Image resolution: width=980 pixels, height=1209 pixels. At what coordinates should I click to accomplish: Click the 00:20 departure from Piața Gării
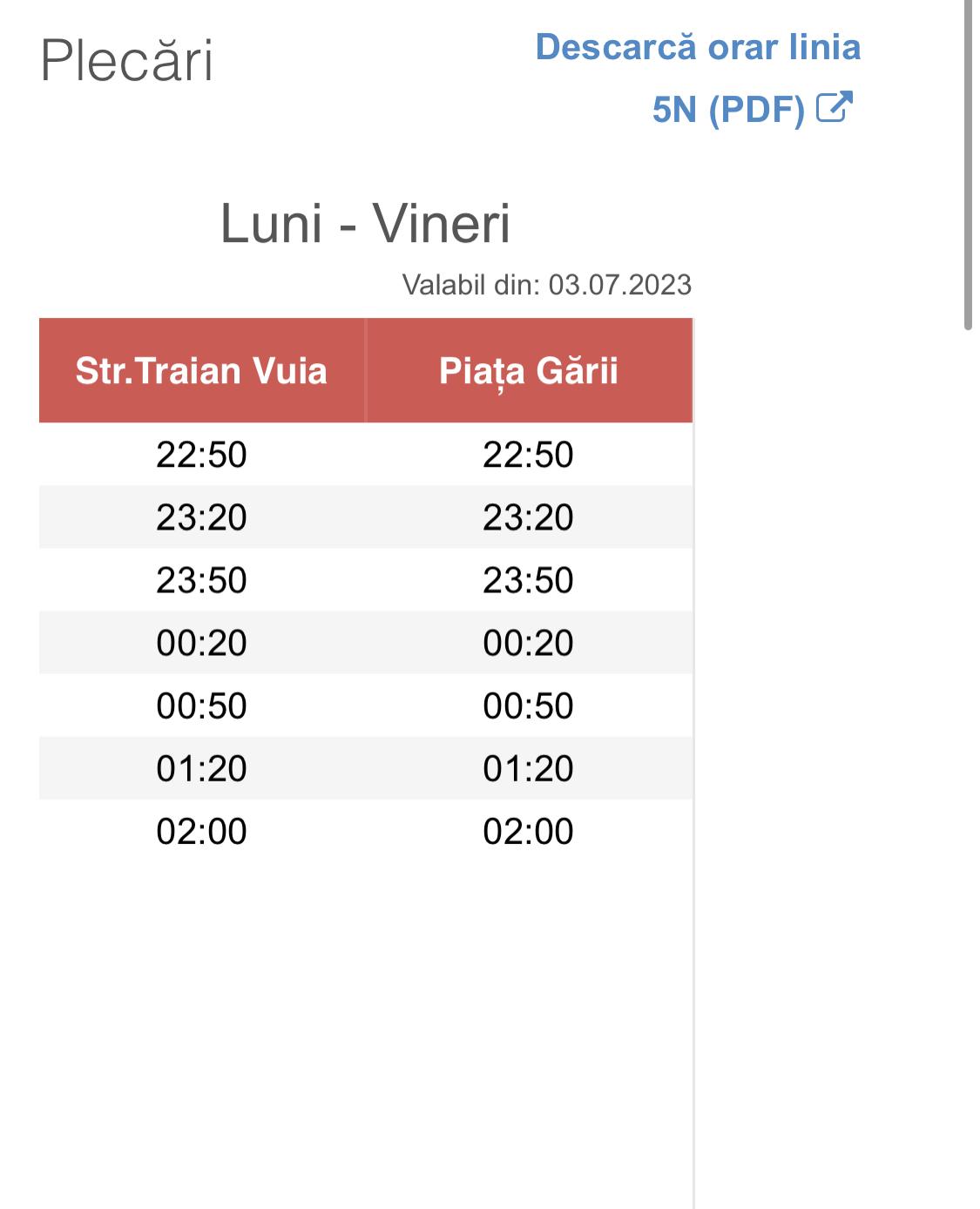529,643
